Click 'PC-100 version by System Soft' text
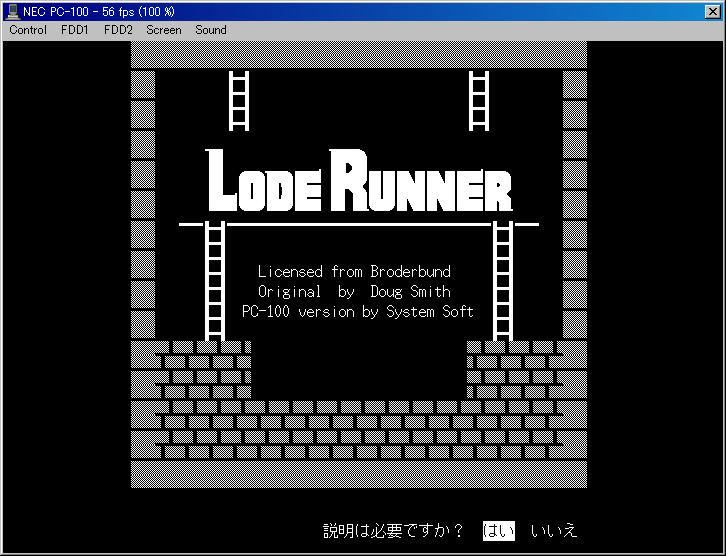This screenshot has width=726, height=556. [357, 312]
